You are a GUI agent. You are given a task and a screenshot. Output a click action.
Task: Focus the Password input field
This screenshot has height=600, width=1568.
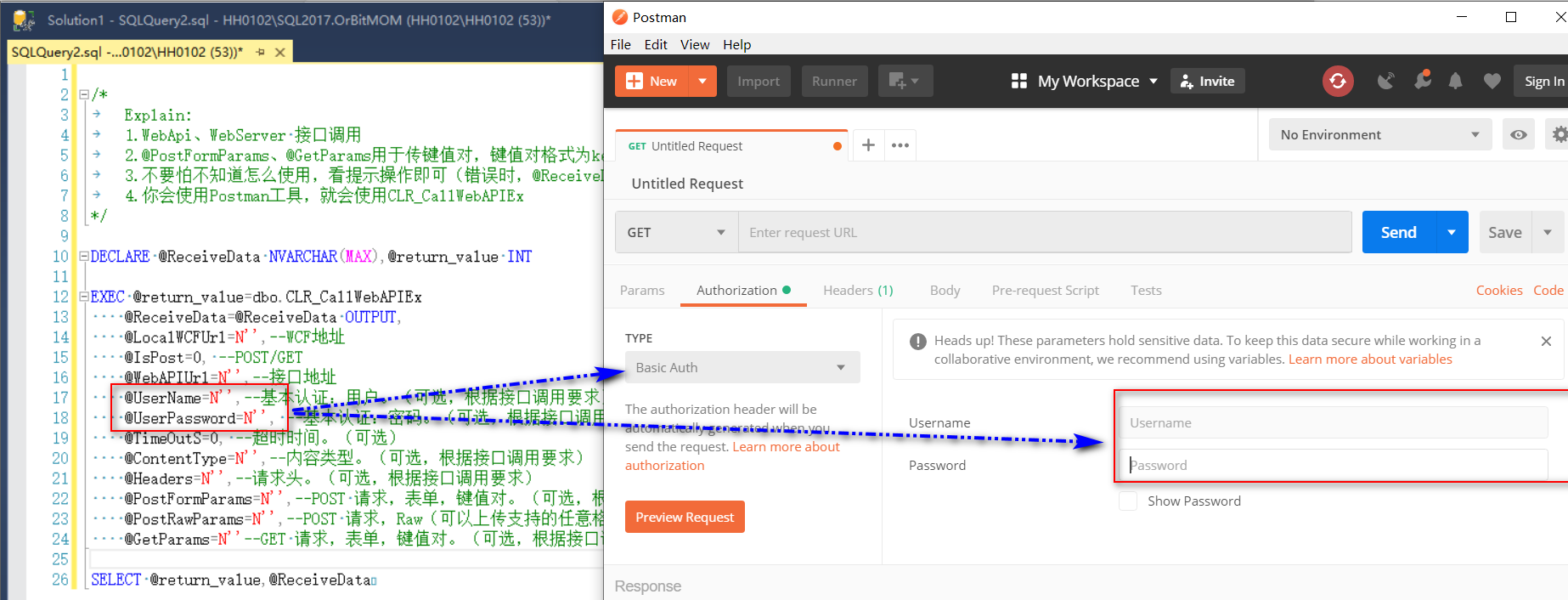click(x=1334, y=465)
